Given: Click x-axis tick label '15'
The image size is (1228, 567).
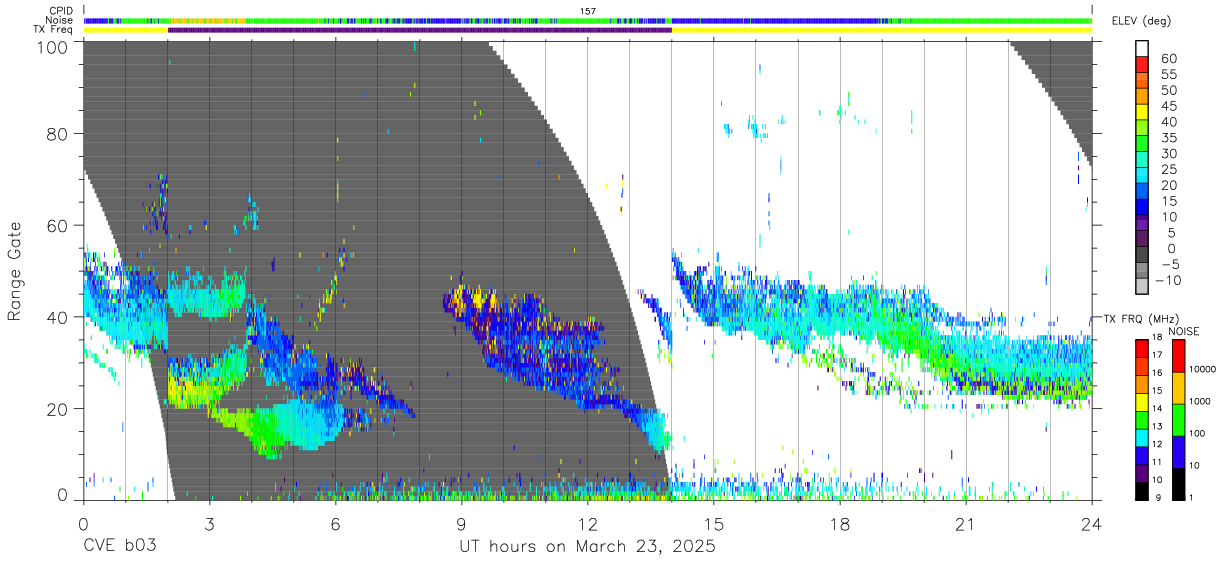Looking at the screenshot, I should (x=714, y=524).
